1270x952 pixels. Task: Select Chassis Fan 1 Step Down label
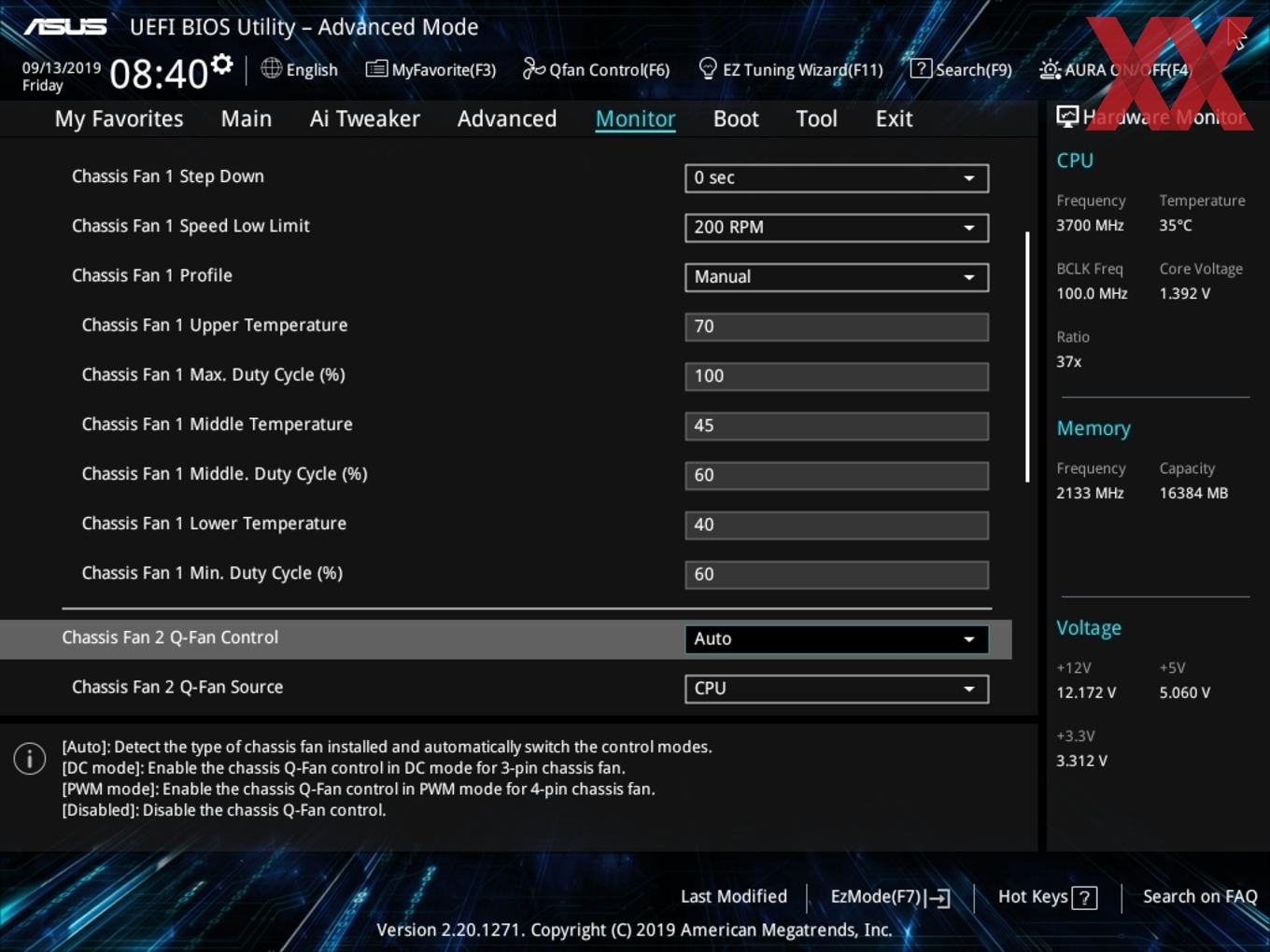168,176
